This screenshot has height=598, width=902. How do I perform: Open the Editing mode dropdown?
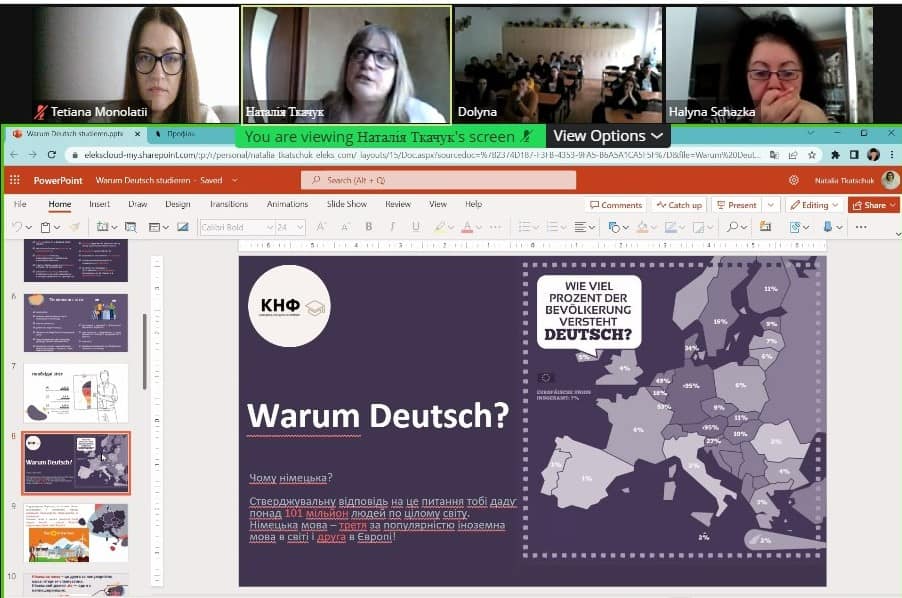(814, 205)
